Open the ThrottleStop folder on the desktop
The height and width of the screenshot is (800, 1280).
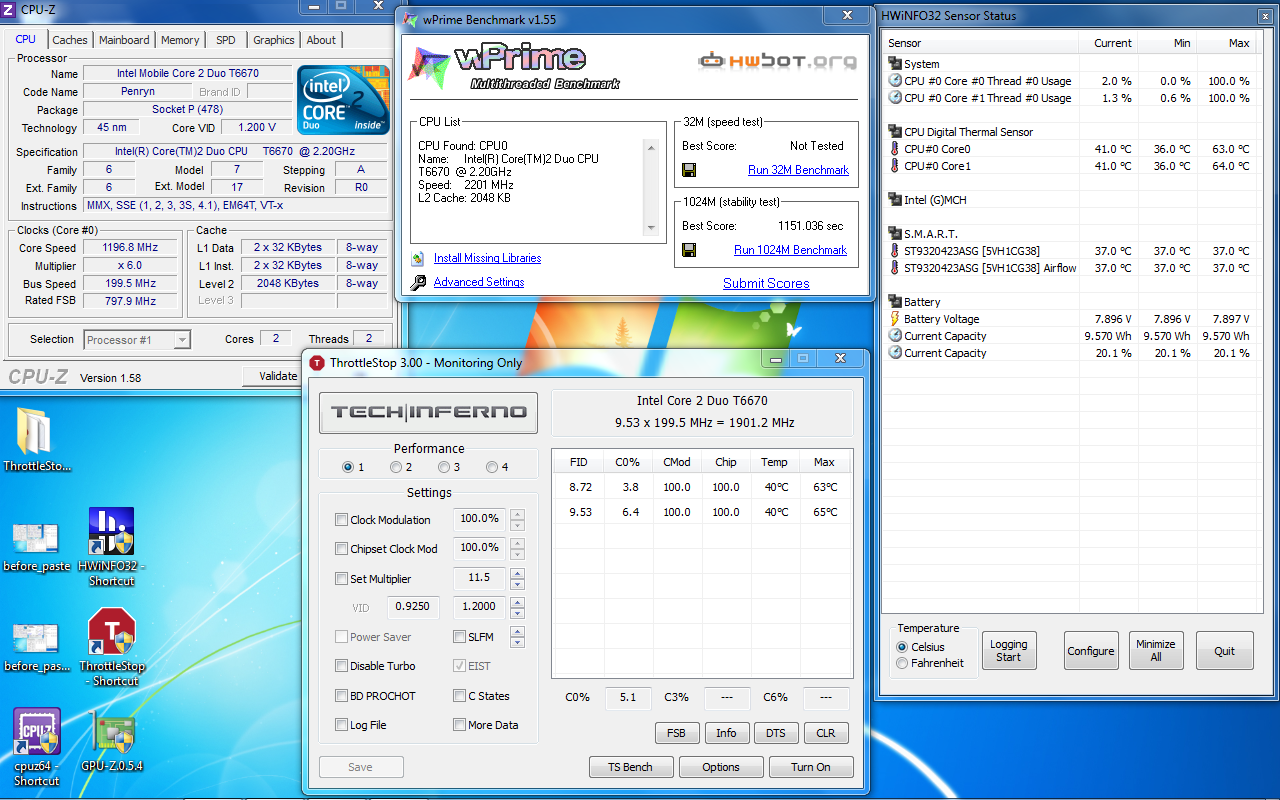36,439
